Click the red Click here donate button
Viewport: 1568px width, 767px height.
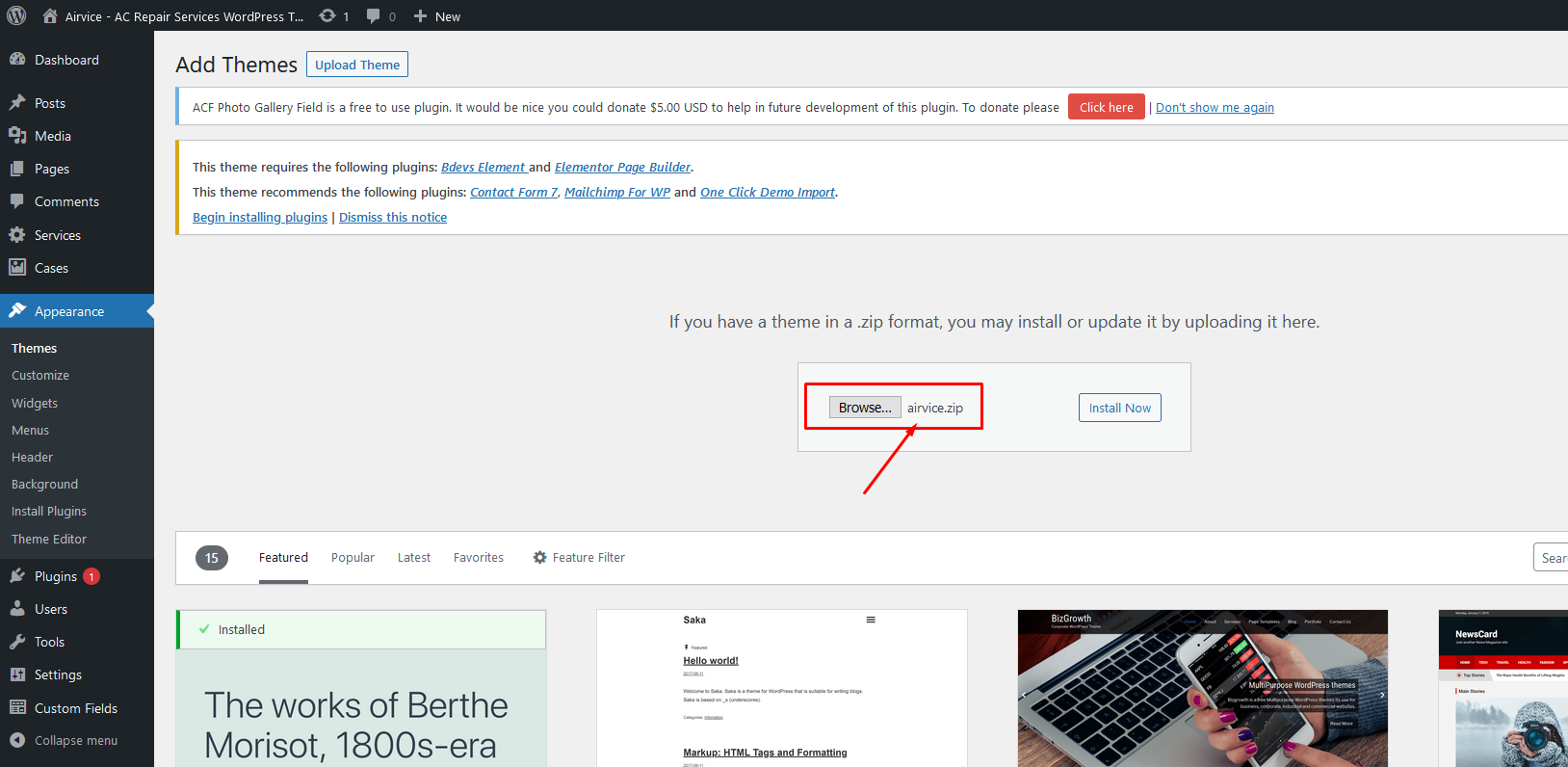pos(1107,107)
